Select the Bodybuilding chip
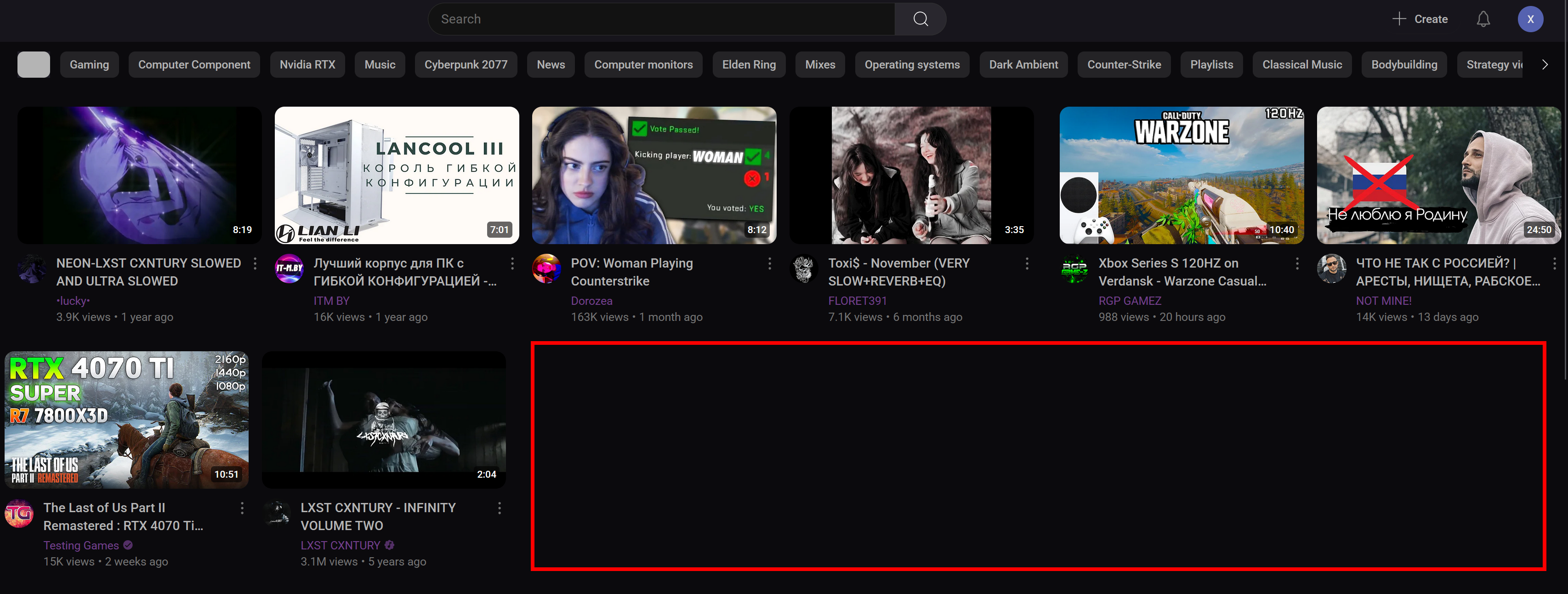1568x594 pixels. 1403,64
